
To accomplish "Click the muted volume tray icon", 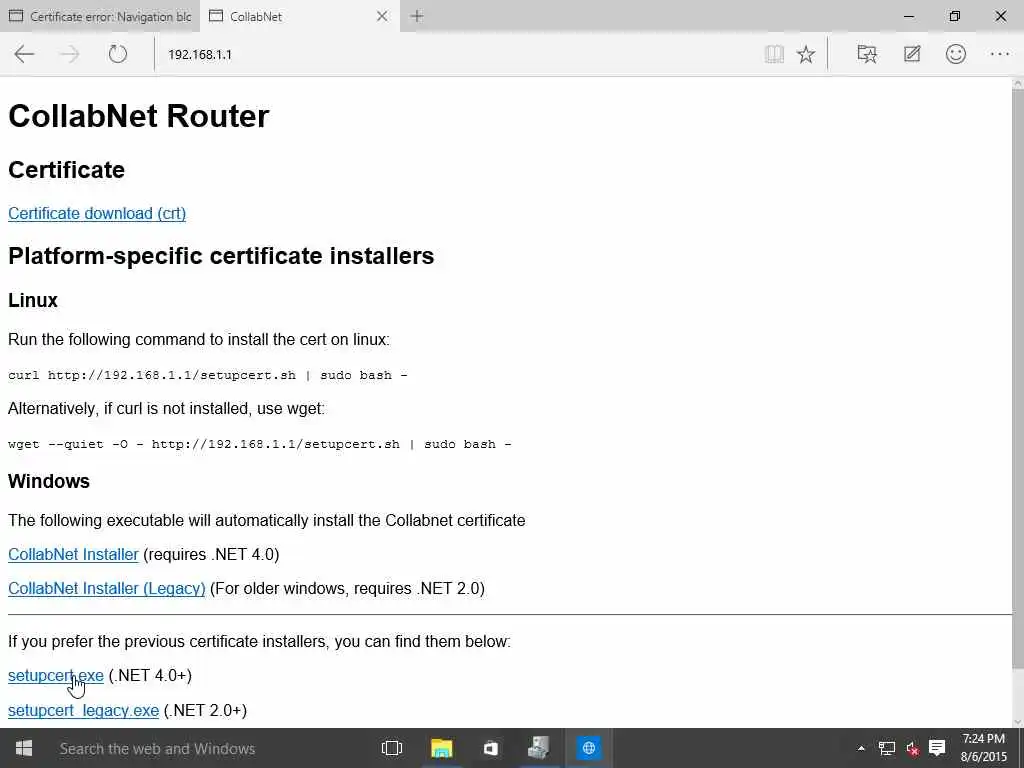I will click(912, 748).
